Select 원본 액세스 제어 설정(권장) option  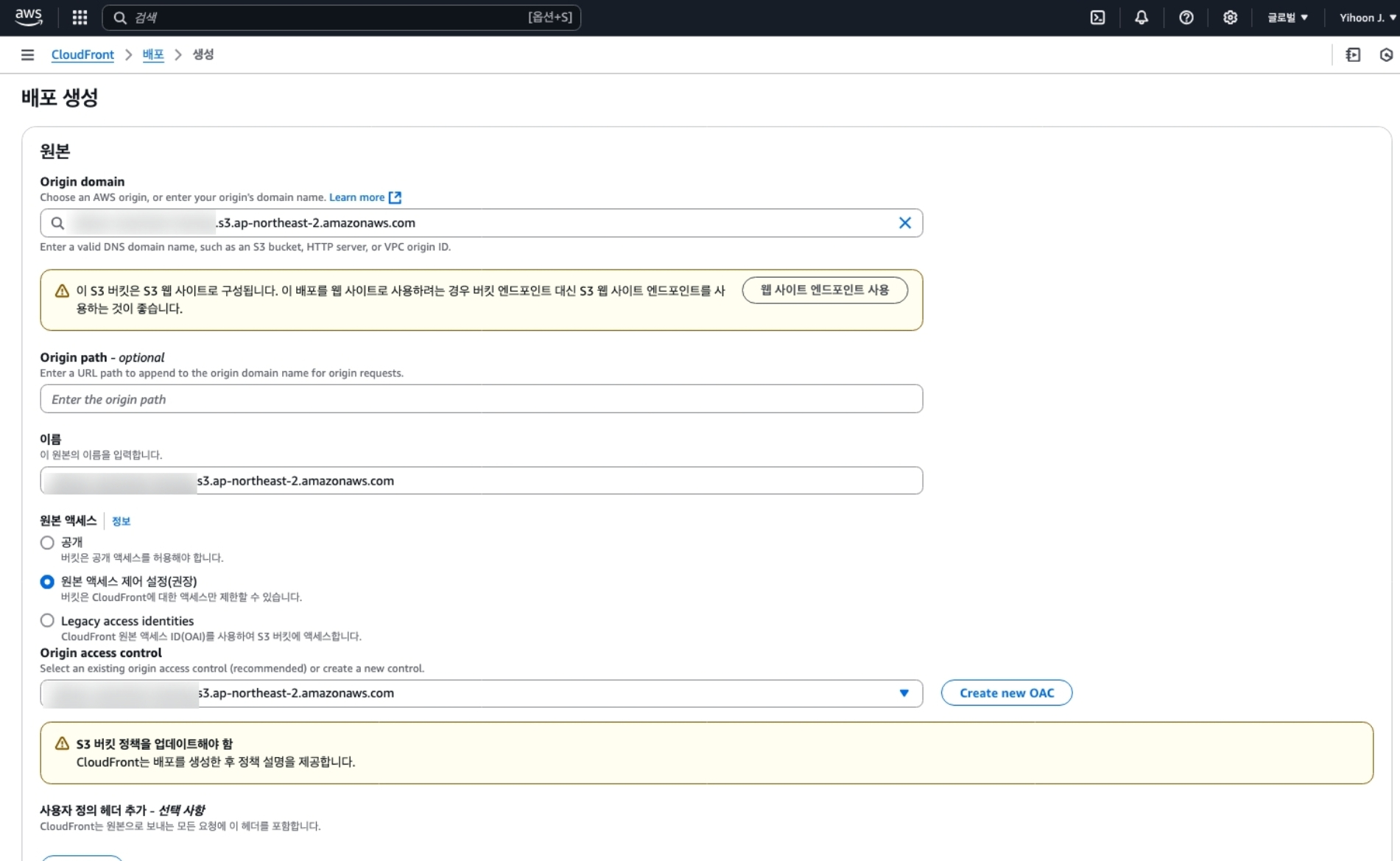point(47,582)
